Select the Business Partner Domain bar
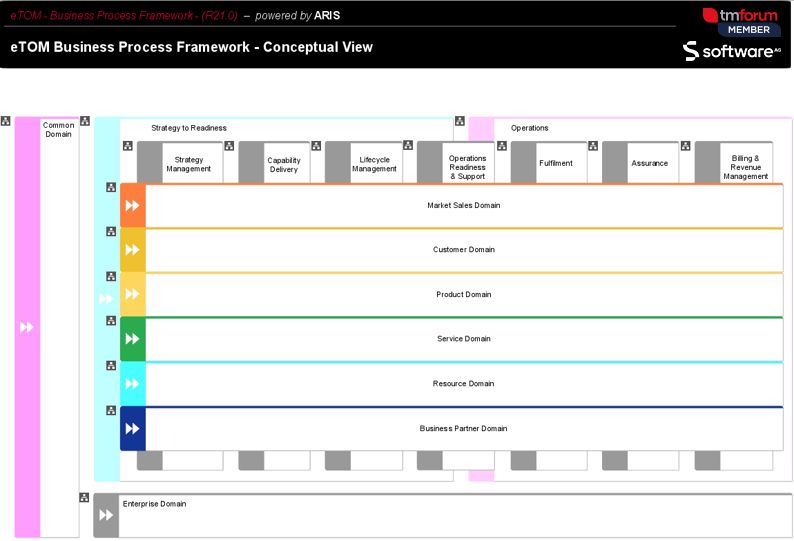This screenshot has height=541, width=794. click(463, 429)
